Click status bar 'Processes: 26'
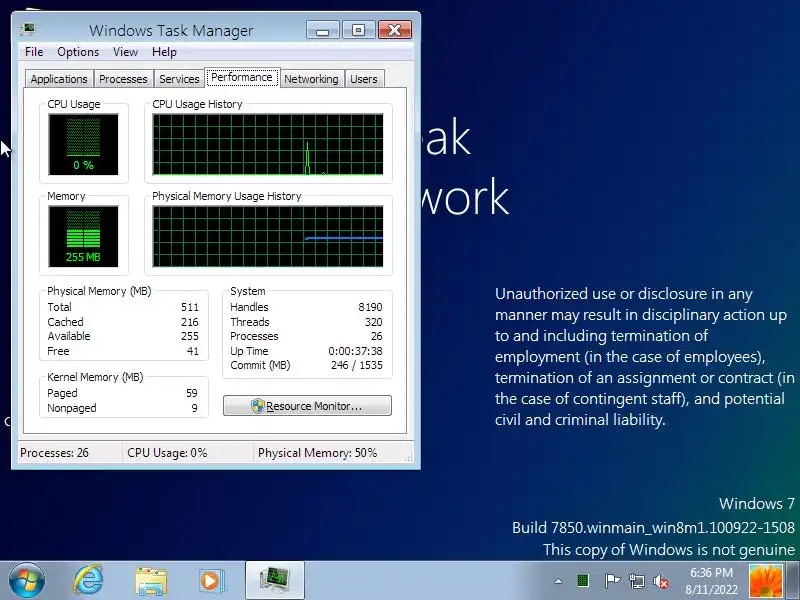Image resolution: width=800 pixels, height=600 pixels. [x=54, y=453]
